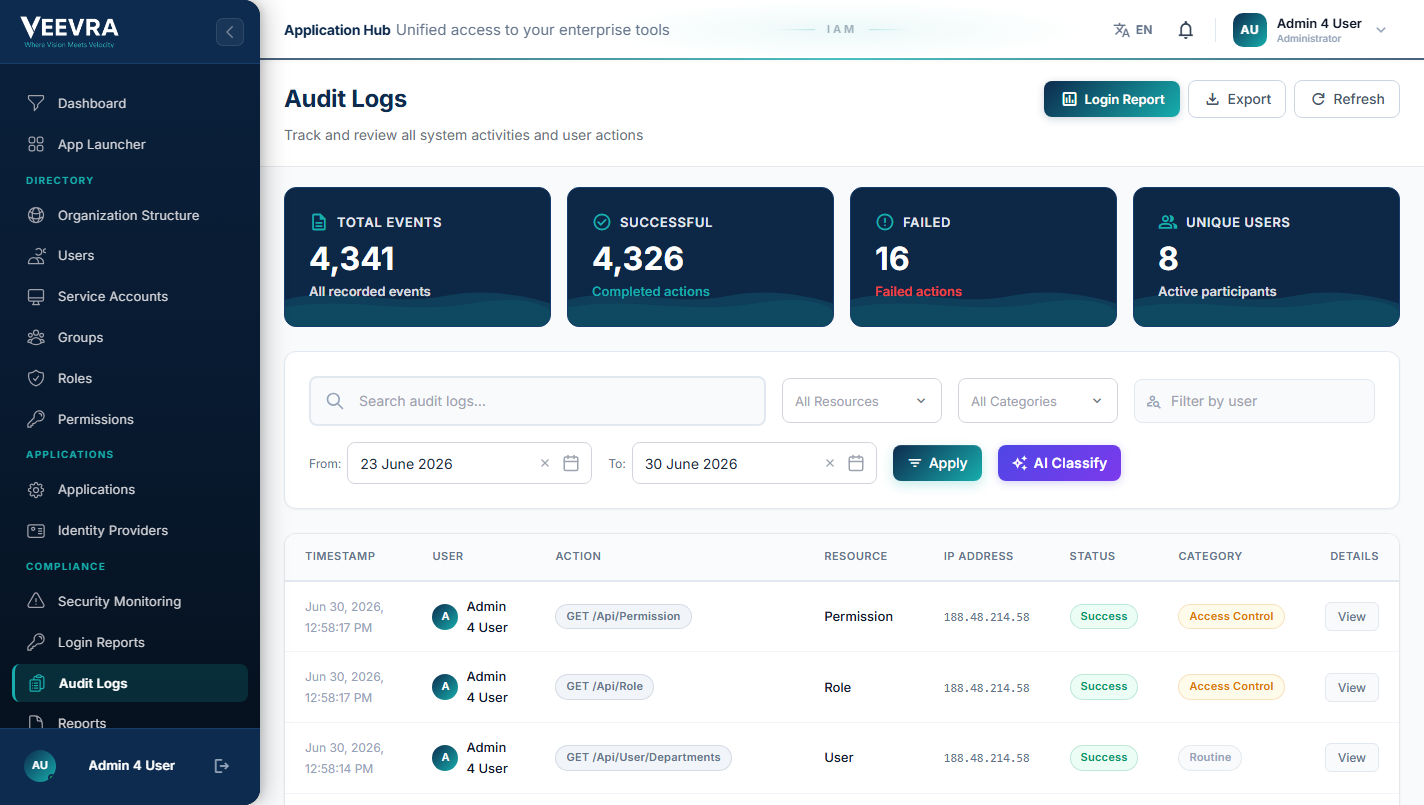The image size is (1424, 805).
Task: Click the Success status in the Role row
Action: [1104, 686]
